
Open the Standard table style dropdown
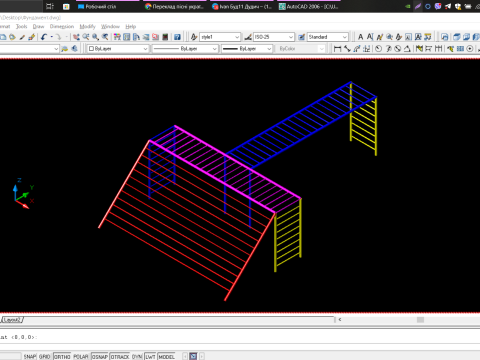click(x=345, y=37)
